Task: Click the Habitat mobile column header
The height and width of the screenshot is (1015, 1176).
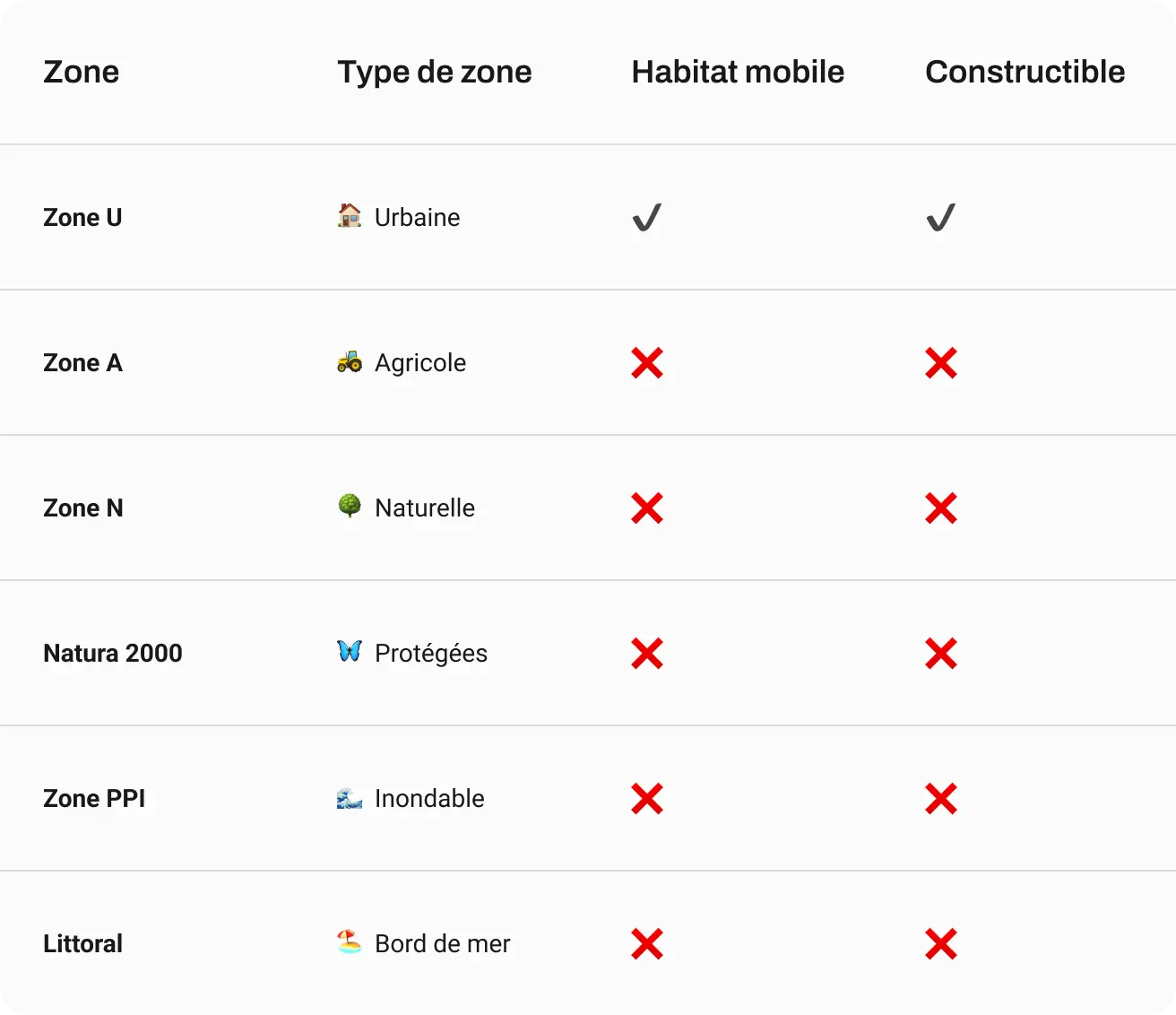Action: (738, 72)
